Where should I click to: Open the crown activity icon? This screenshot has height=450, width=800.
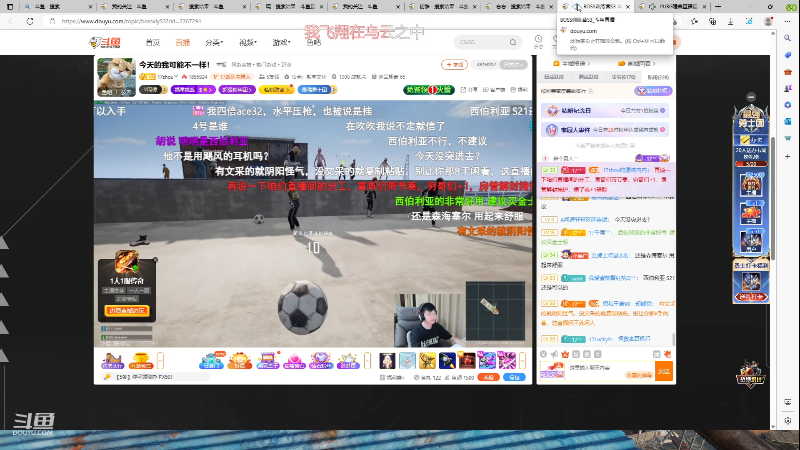click(348, 361)
